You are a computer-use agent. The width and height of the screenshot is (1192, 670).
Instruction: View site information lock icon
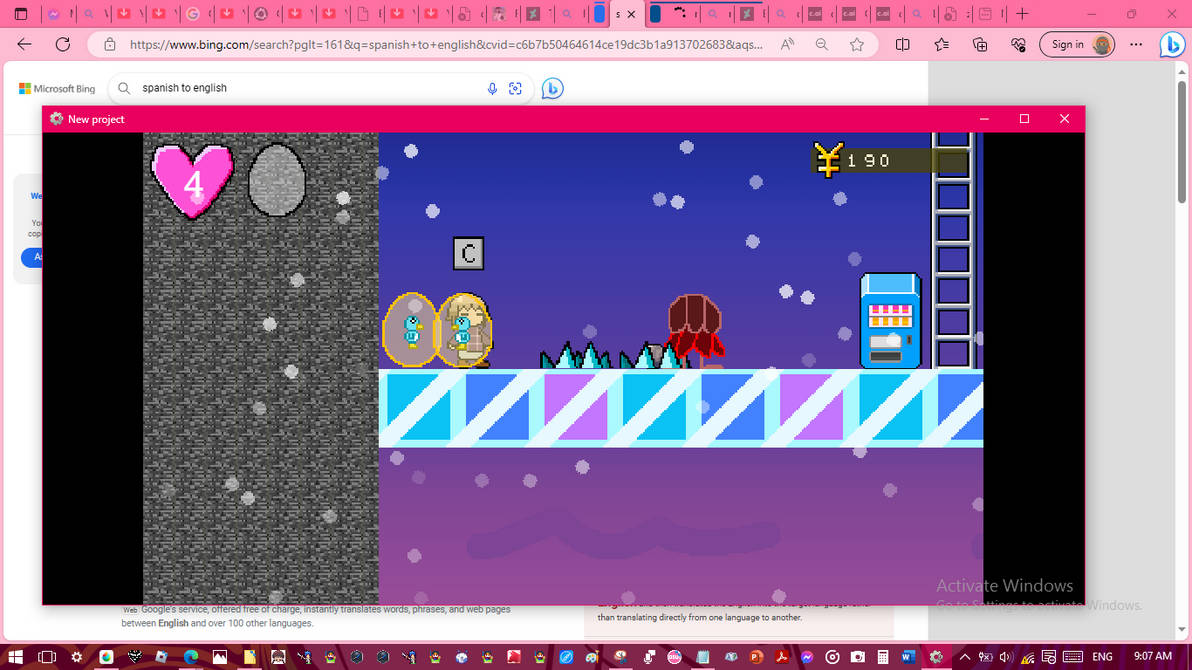coord(110,45)
